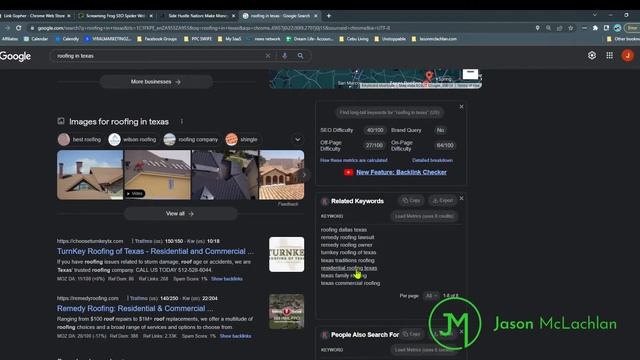This screenshot has height=360, width=640.
Task: Click keyword texas traditions roofing
Action: tap(347, 260)
